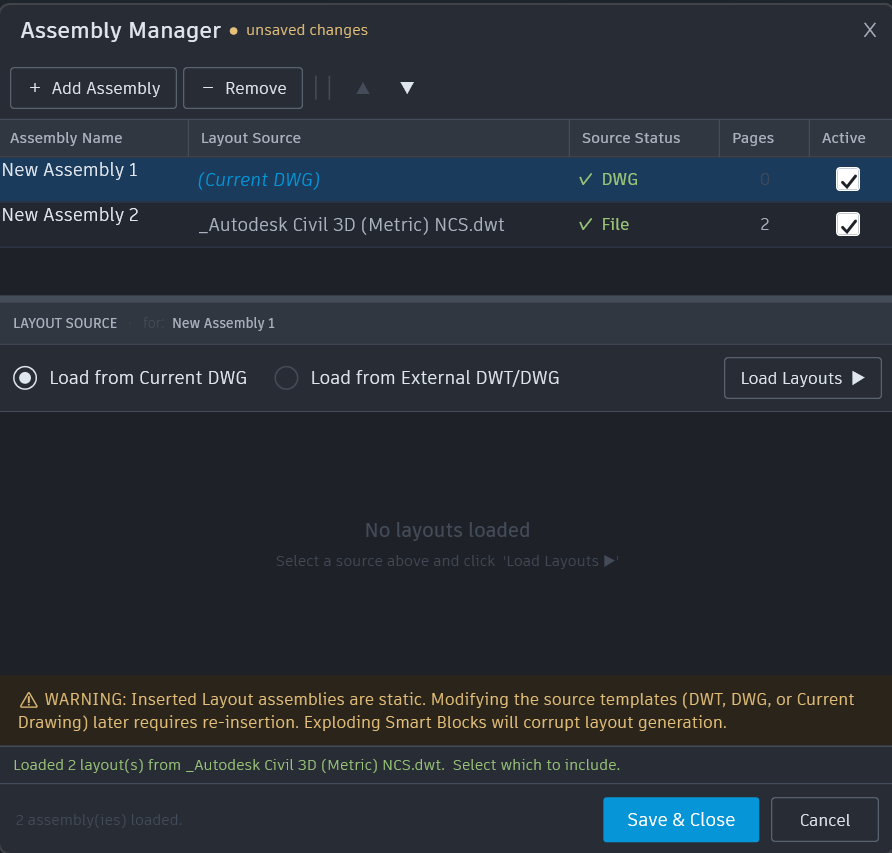Click the Pages value 2 for New Assembly 2
The height and width of the screenshot is (853, 892).
tap(765, 225)
